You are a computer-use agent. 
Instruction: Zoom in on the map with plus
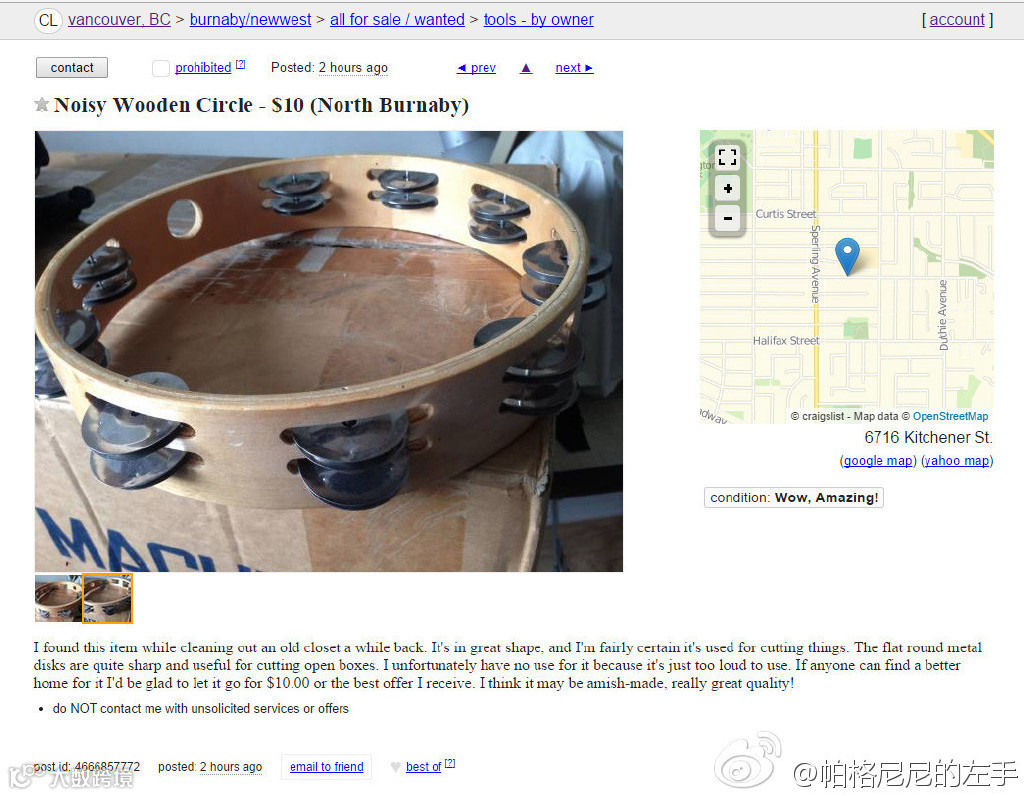point(728,189)
